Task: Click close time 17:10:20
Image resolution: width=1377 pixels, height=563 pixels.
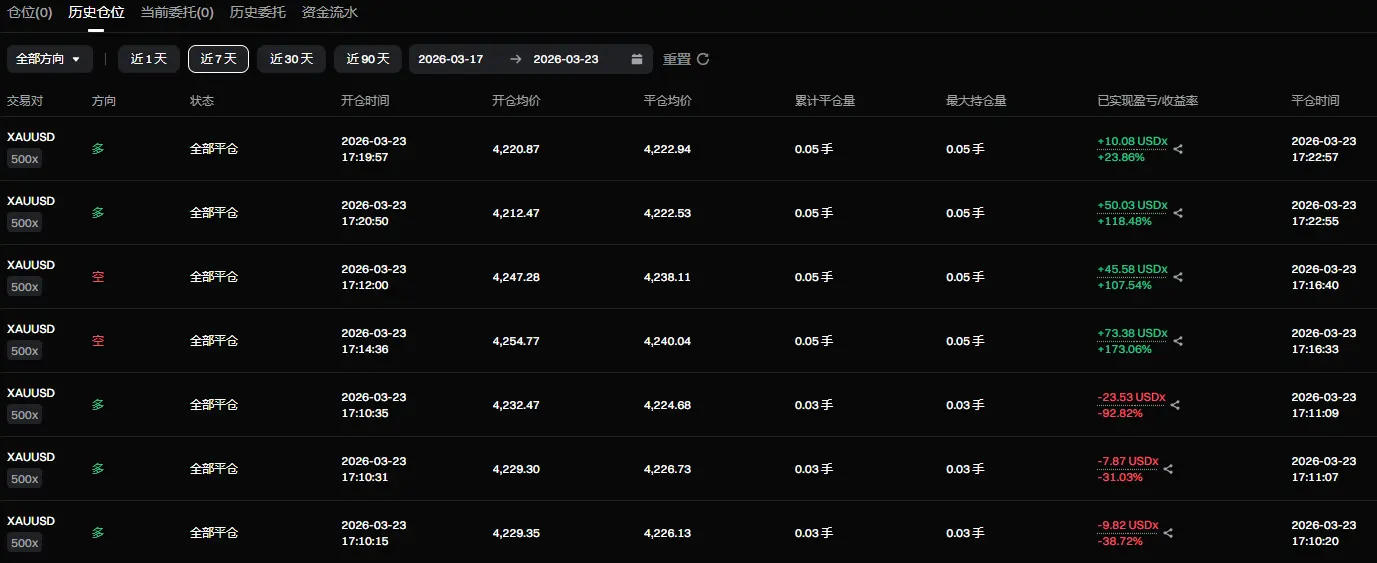Action: (x=1315, y=541)
